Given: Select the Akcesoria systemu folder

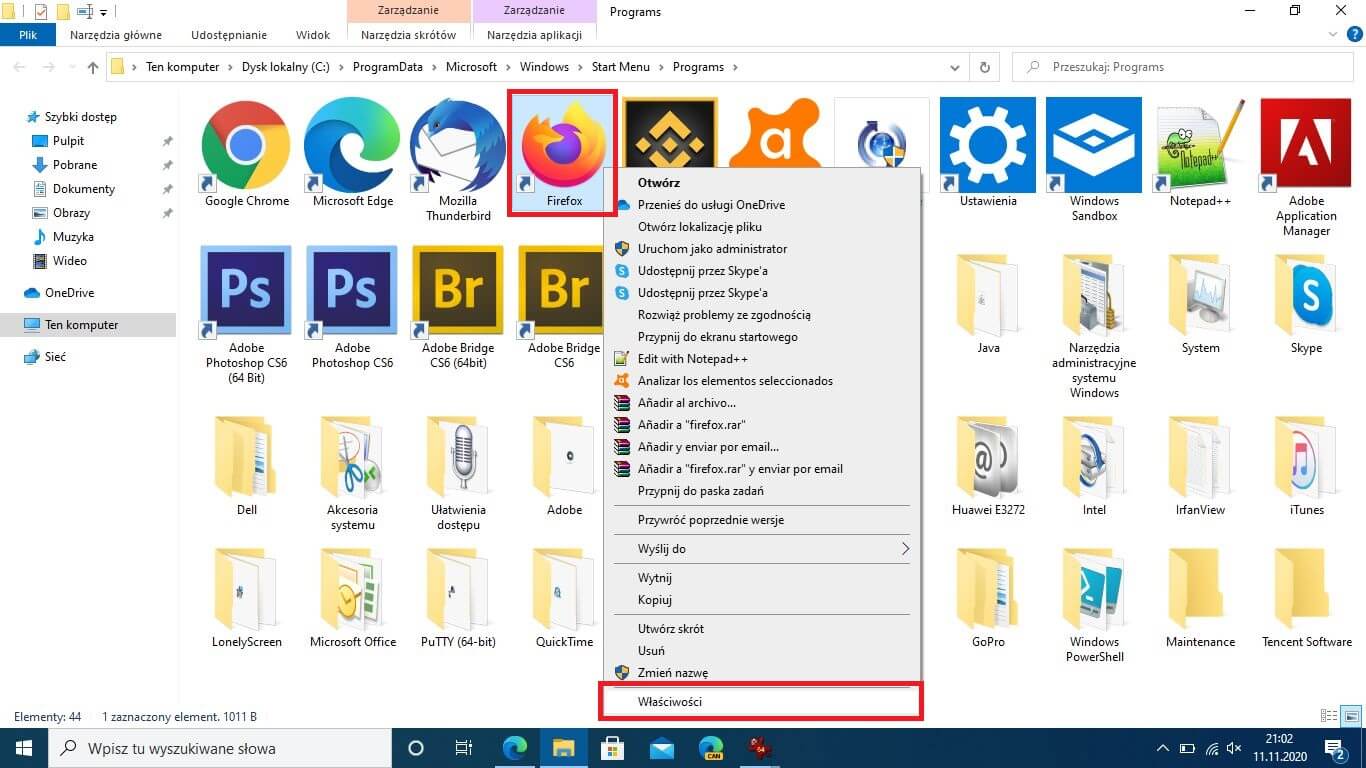Looking at the screenshot, I should tap(352, 455).
